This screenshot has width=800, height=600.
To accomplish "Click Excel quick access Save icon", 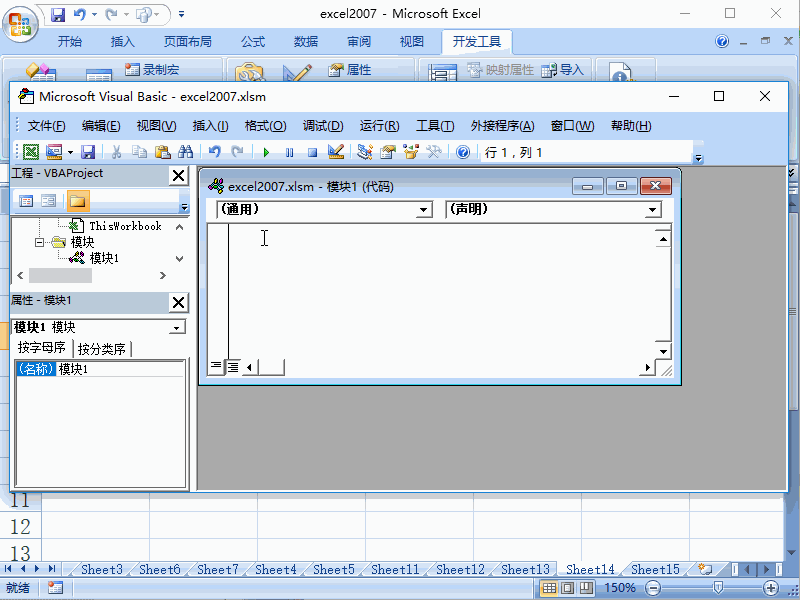I will [58, 14].
